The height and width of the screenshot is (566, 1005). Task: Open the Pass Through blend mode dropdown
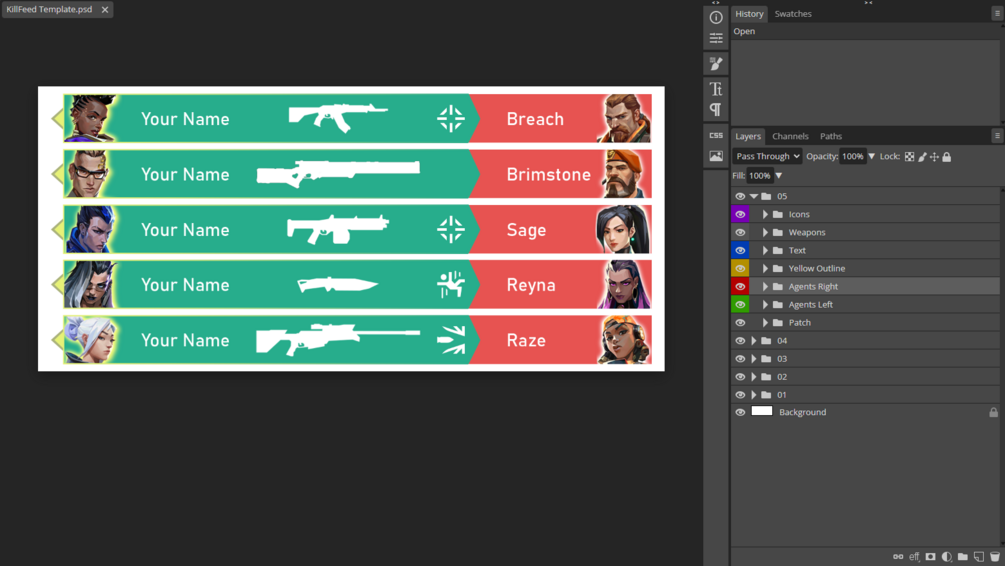[767, 156]
